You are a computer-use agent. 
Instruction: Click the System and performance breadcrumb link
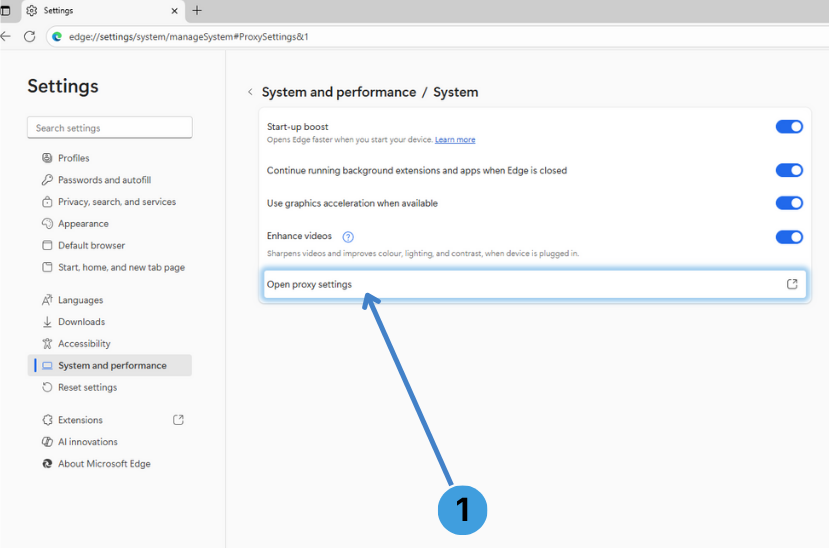pos(338,92)
